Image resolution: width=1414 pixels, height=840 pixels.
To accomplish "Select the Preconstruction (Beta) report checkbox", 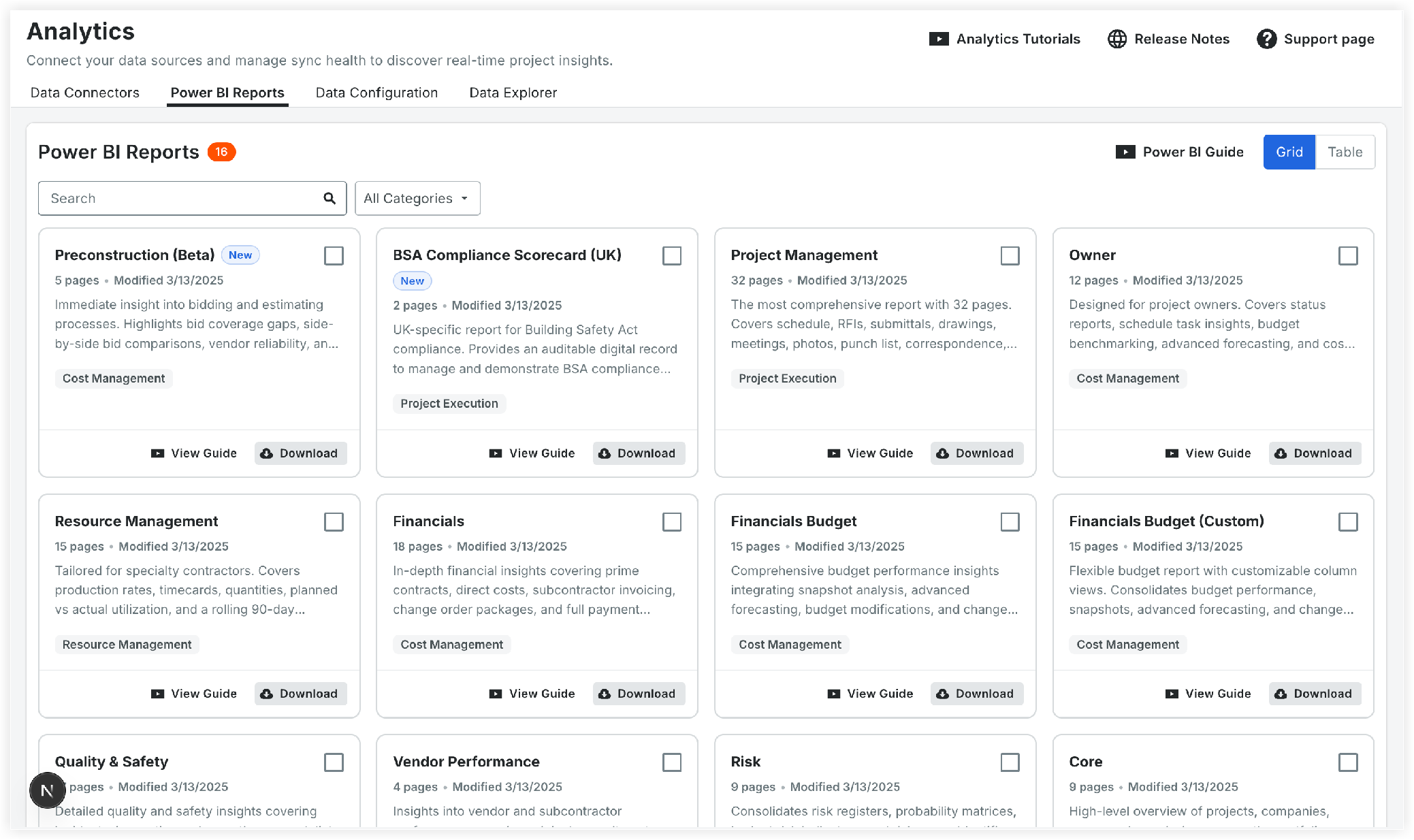I will [x=334, y=256].
